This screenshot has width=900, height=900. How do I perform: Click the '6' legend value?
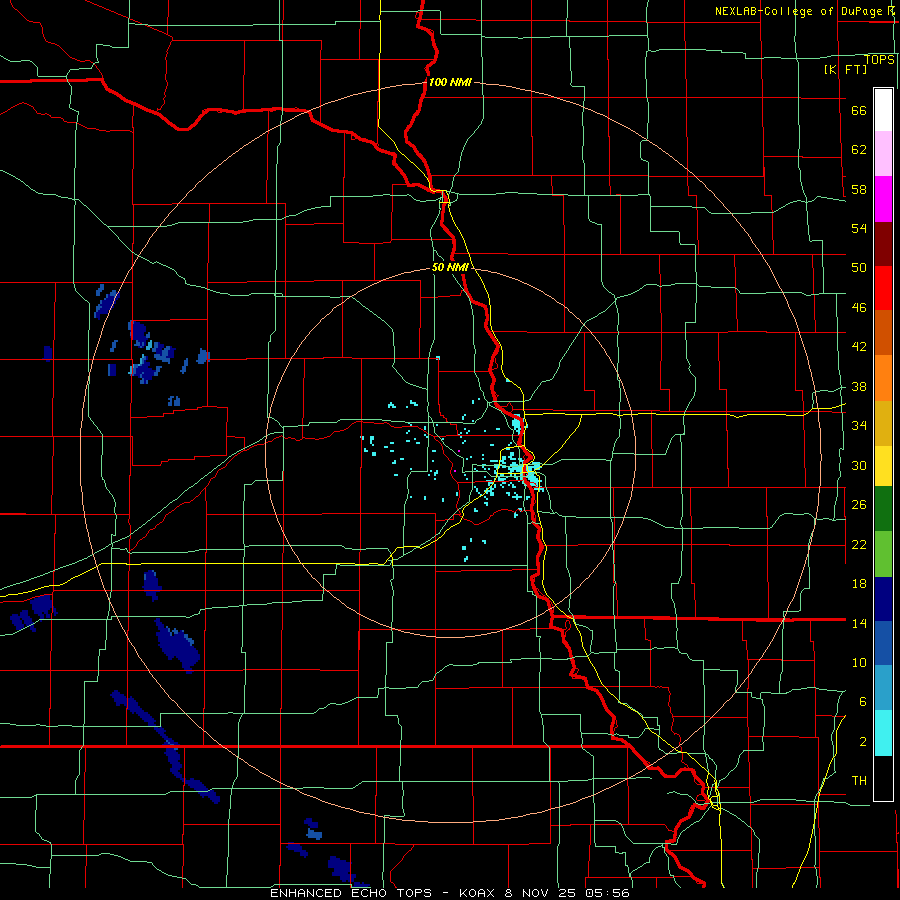[x=862, y=701]
